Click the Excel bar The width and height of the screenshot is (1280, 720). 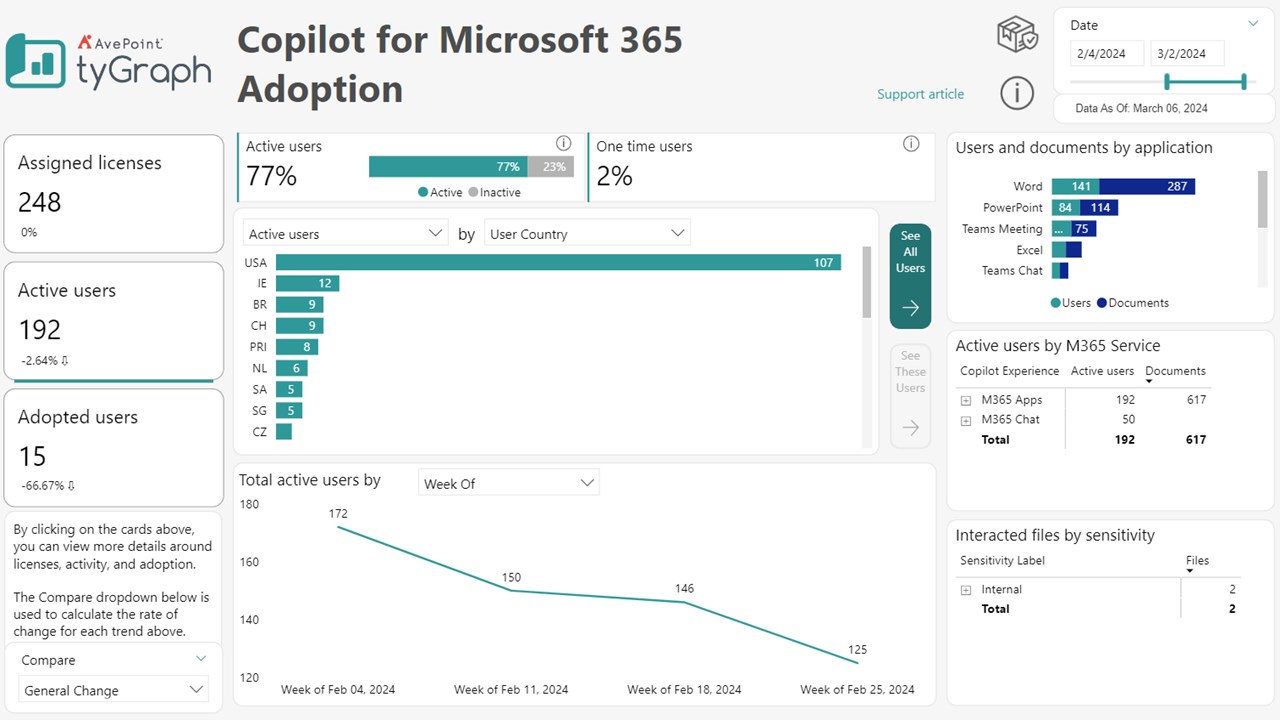[x=1067, y=250]
